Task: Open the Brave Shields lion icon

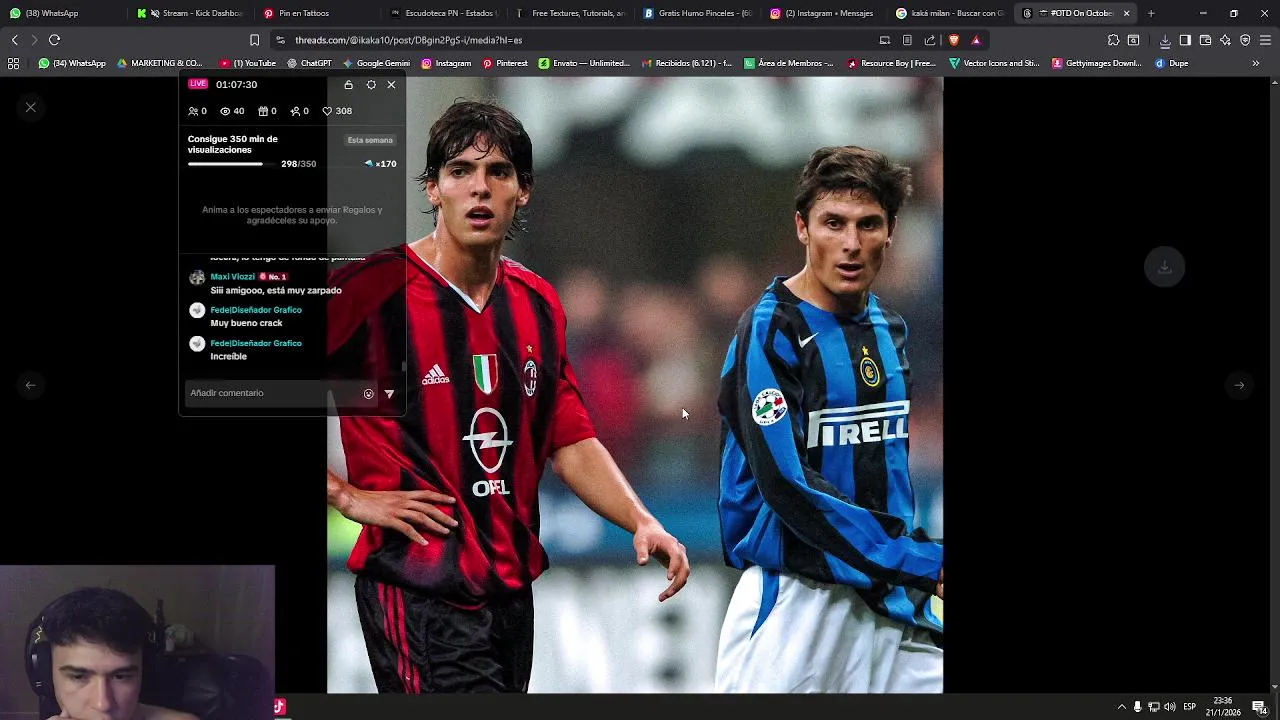Action: tap(953, 40)
